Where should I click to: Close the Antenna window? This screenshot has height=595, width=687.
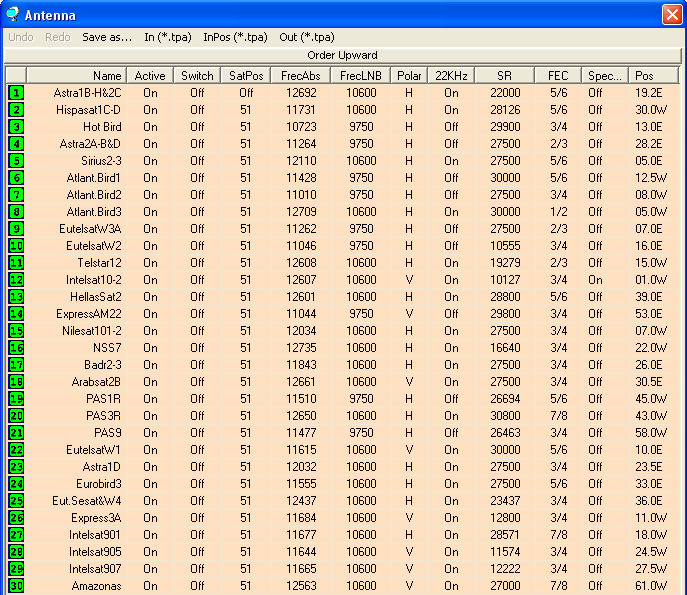pyautogui.click(x=672, y=15)
